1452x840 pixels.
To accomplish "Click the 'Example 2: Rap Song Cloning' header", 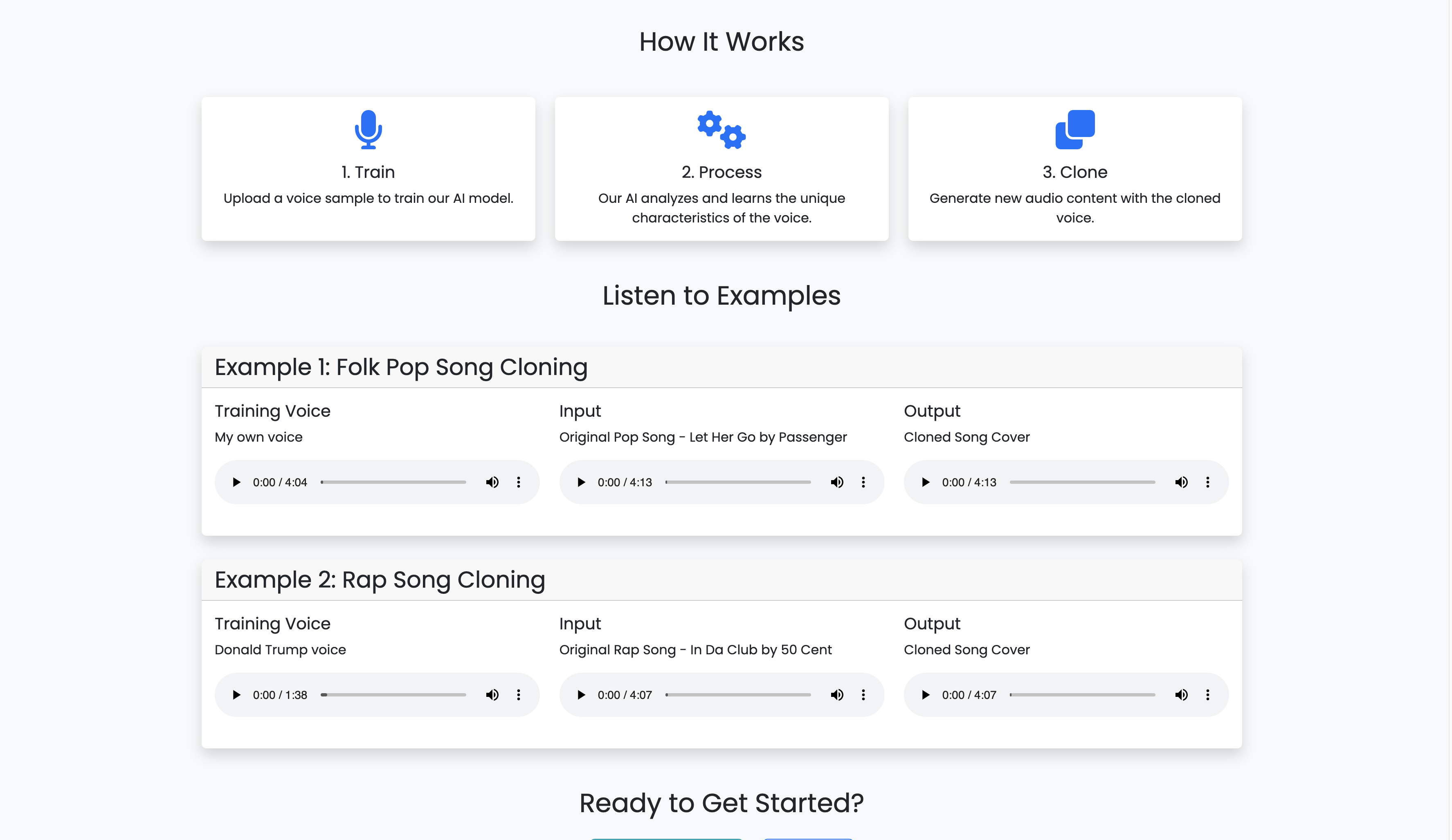I will (x=380, y=580).
